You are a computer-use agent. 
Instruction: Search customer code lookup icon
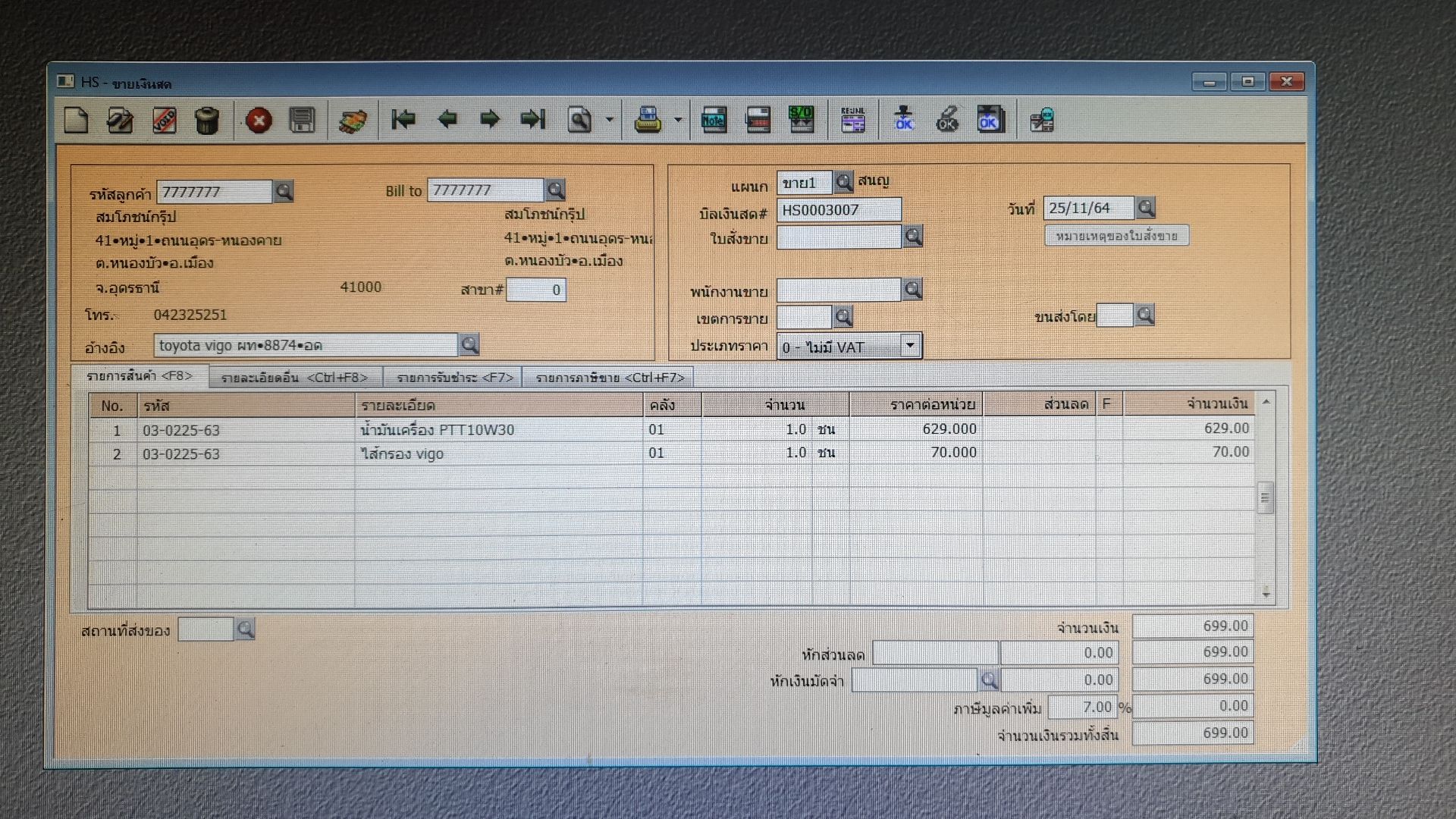[284, 191]
